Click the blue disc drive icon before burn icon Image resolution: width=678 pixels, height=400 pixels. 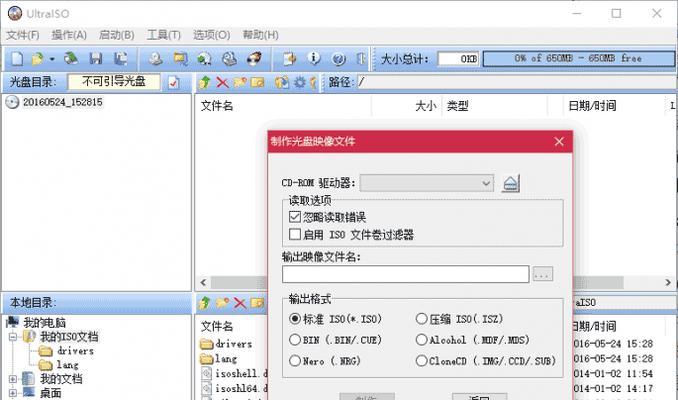coord(229,58)
